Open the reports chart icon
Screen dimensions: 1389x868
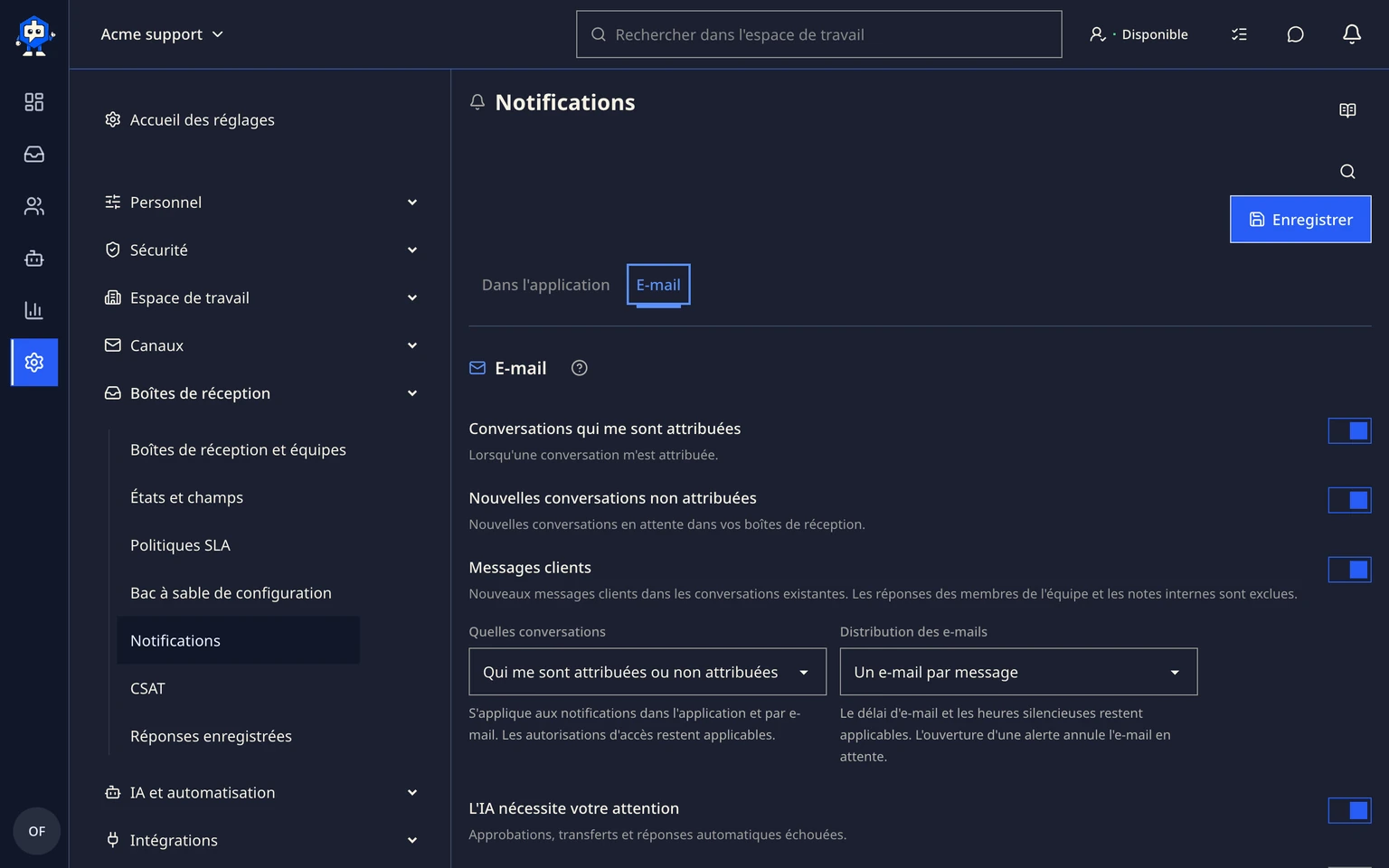34,310
